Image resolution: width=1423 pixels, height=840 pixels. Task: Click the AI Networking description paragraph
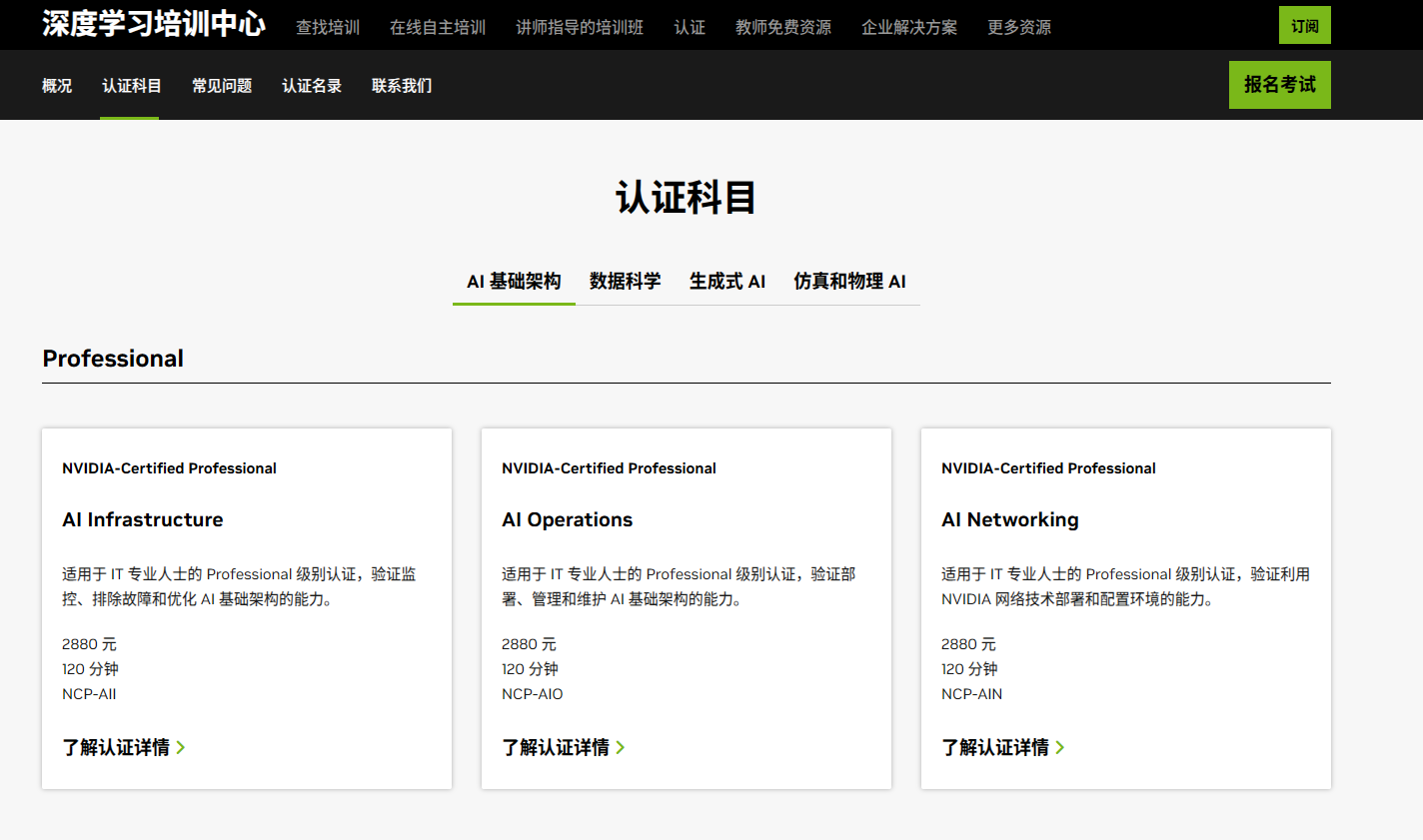click(x=1125, y=586)
